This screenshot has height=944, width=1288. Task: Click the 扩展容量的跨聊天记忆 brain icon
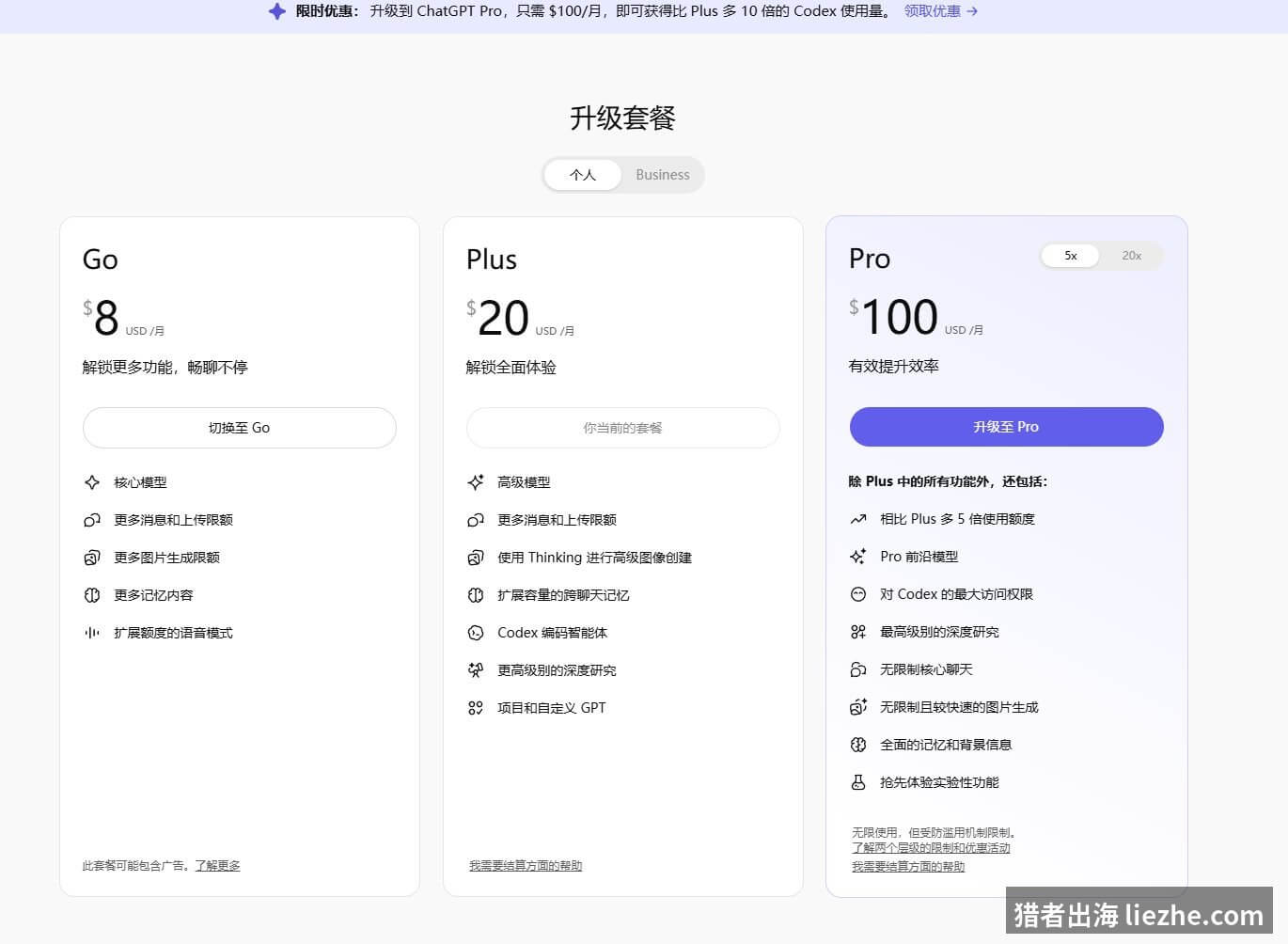point(476,595)
